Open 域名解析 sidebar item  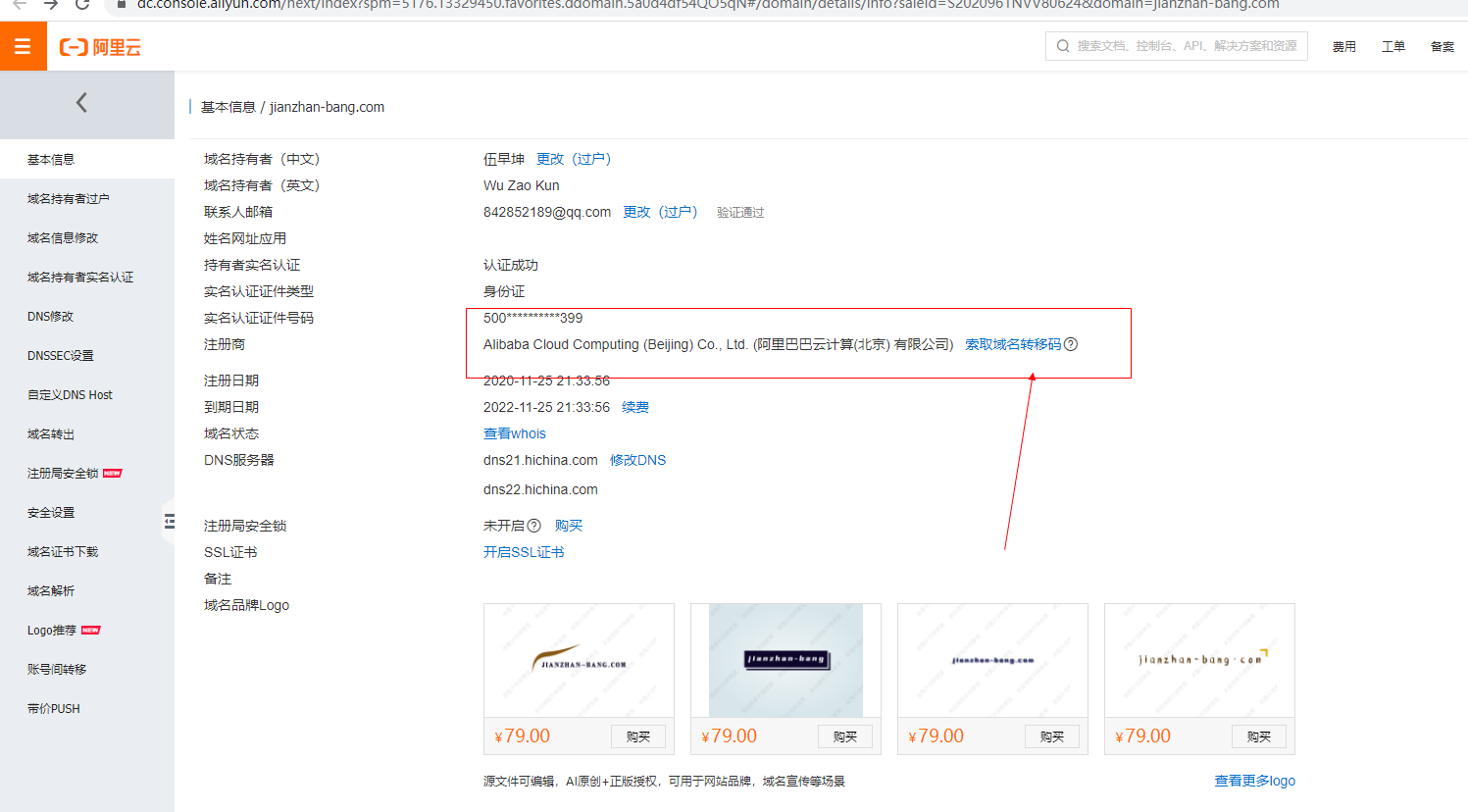click(x=87, y=590)
